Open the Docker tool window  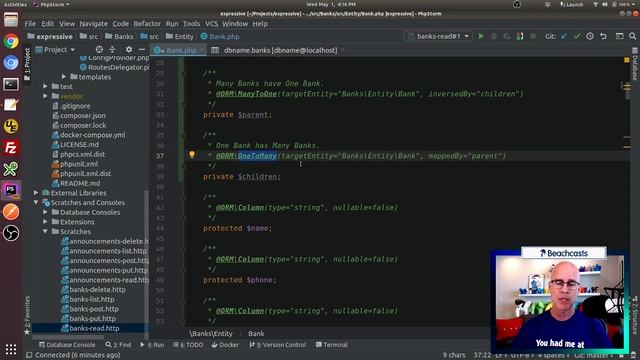[x=225, y=345]
